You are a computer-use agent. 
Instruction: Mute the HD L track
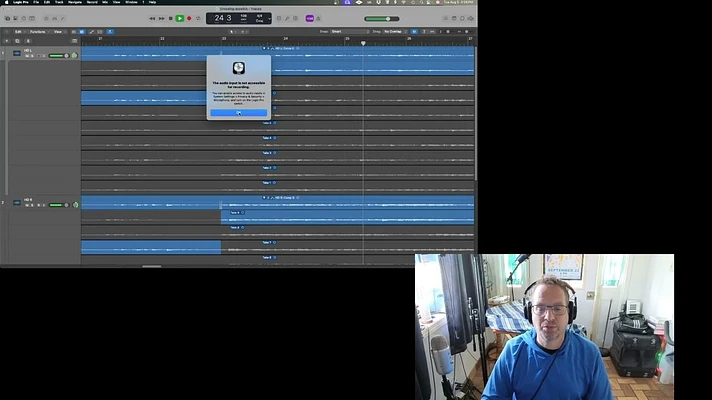click(x=27, y=56)
